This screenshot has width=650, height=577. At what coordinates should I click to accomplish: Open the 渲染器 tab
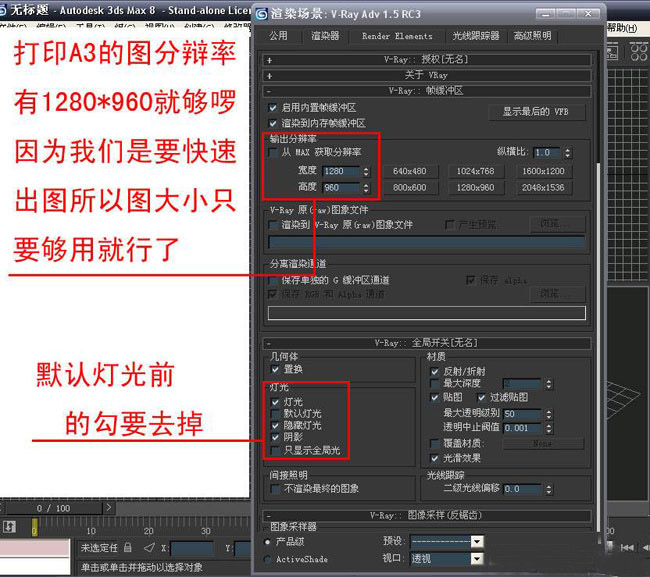tap(325, 36)
